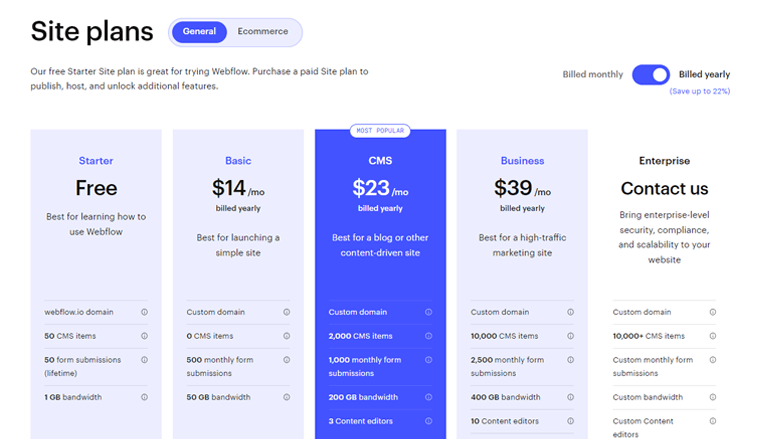Click the Billed monthly label
This screenshot has height=439, width=760.
592,75
